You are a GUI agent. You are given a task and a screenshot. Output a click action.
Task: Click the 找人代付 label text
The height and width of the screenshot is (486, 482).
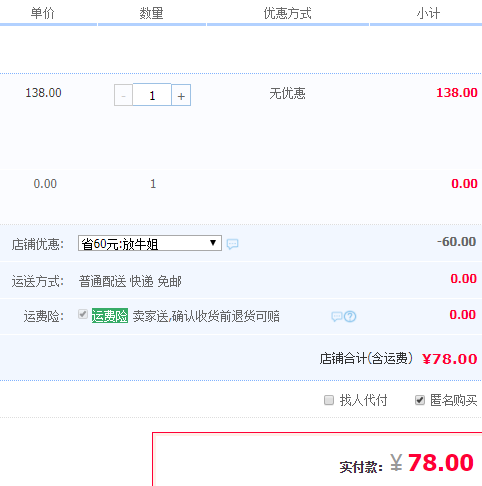[363, 400]
